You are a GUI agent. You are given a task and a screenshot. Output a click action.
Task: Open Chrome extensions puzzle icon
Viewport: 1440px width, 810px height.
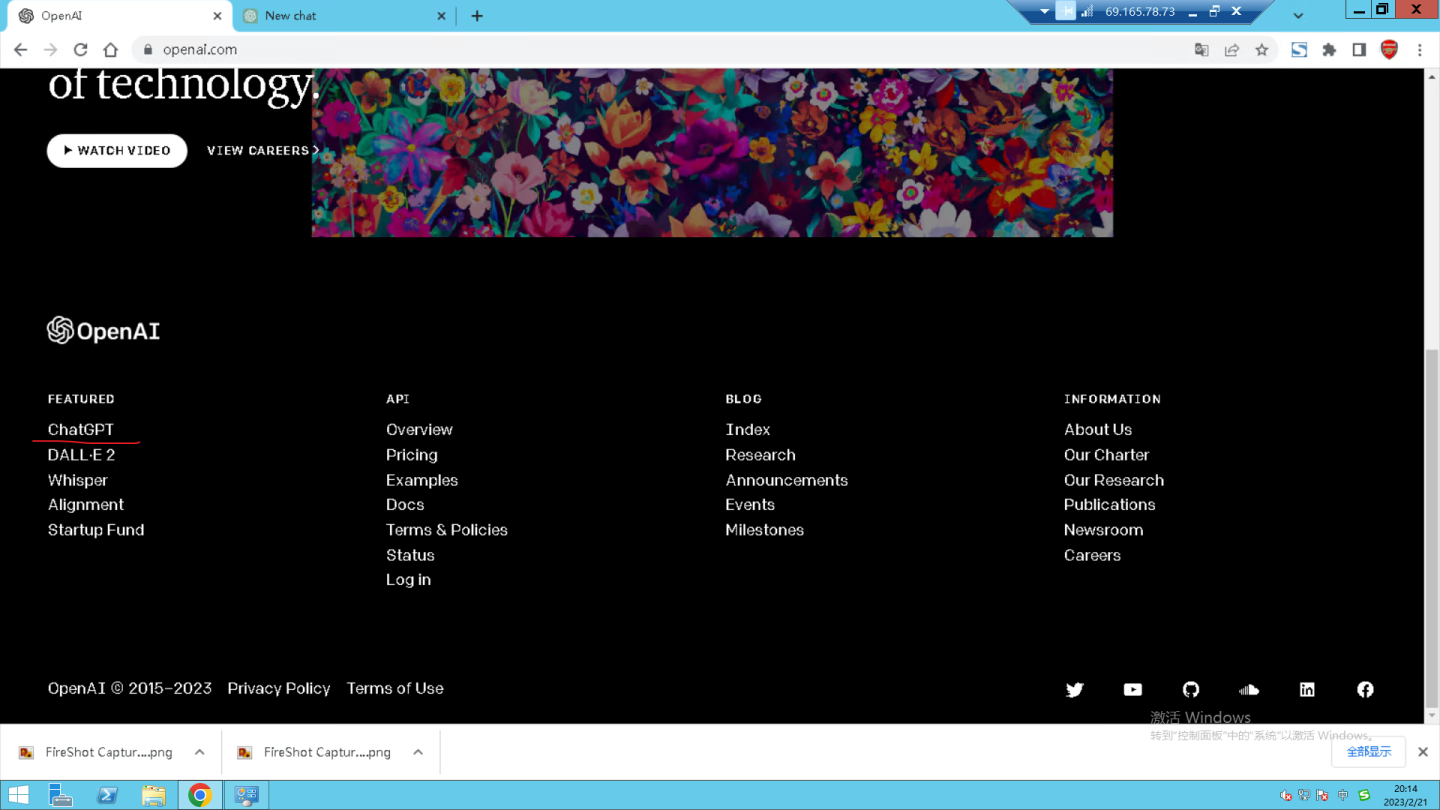click(x=1329, y=49)
